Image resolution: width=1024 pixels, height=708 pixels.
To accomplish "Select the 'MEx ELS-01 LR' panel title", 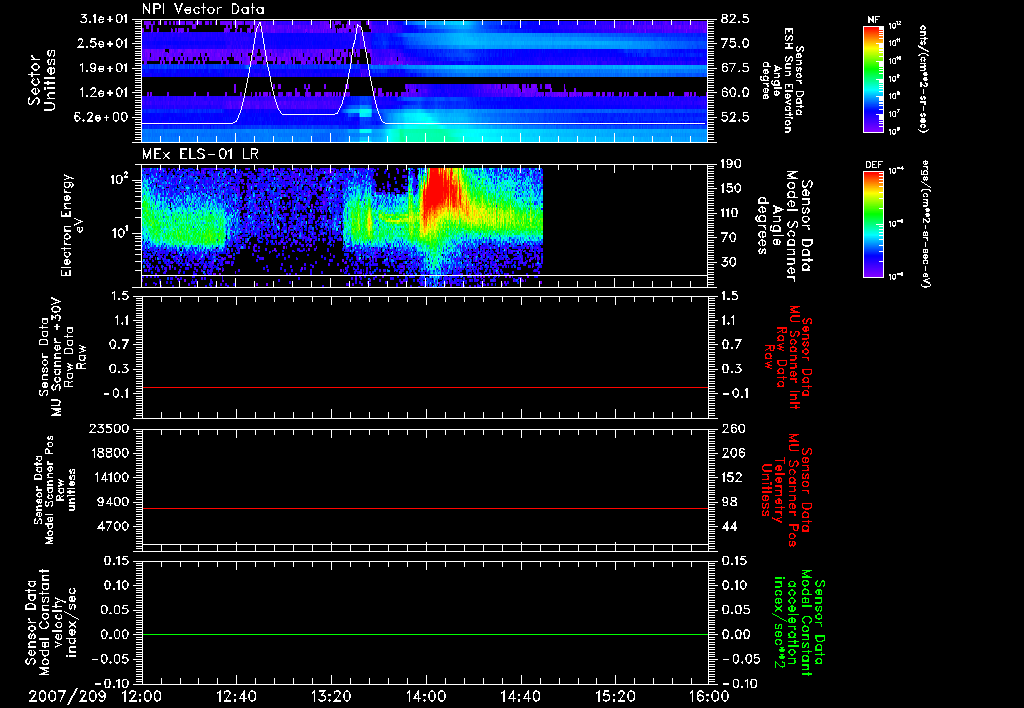I will tap(200, 155).
